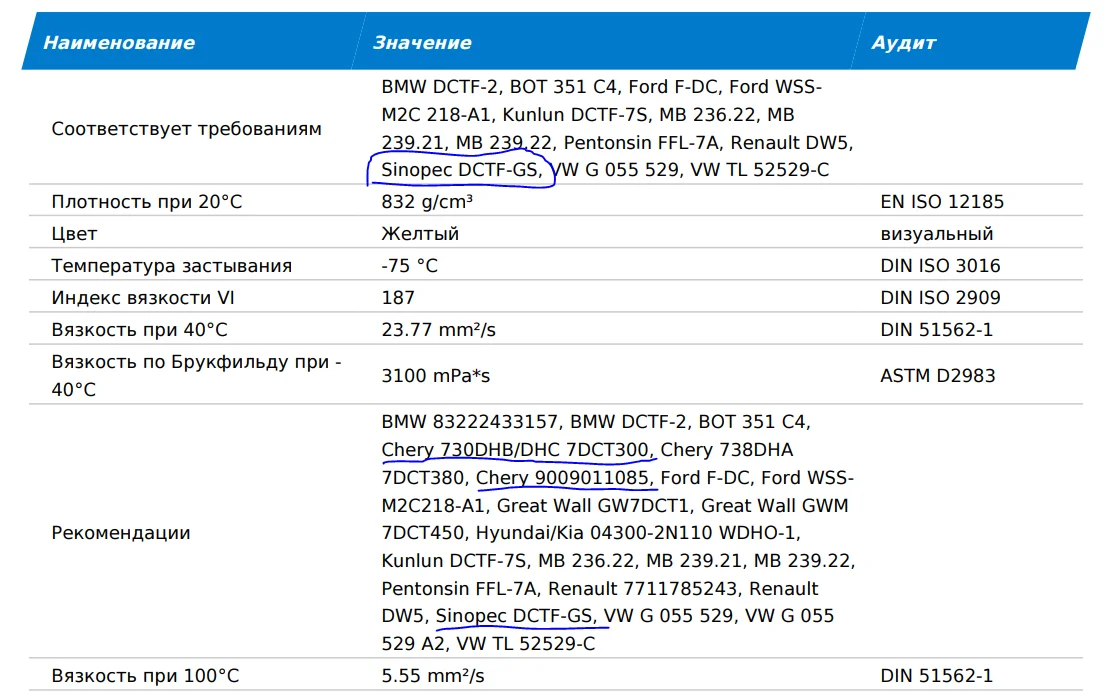Viewport: 1105px width, 696px height.
Task: Click the 'DIN ISO 3016' audit cell
Action: [x=940, y=266]
